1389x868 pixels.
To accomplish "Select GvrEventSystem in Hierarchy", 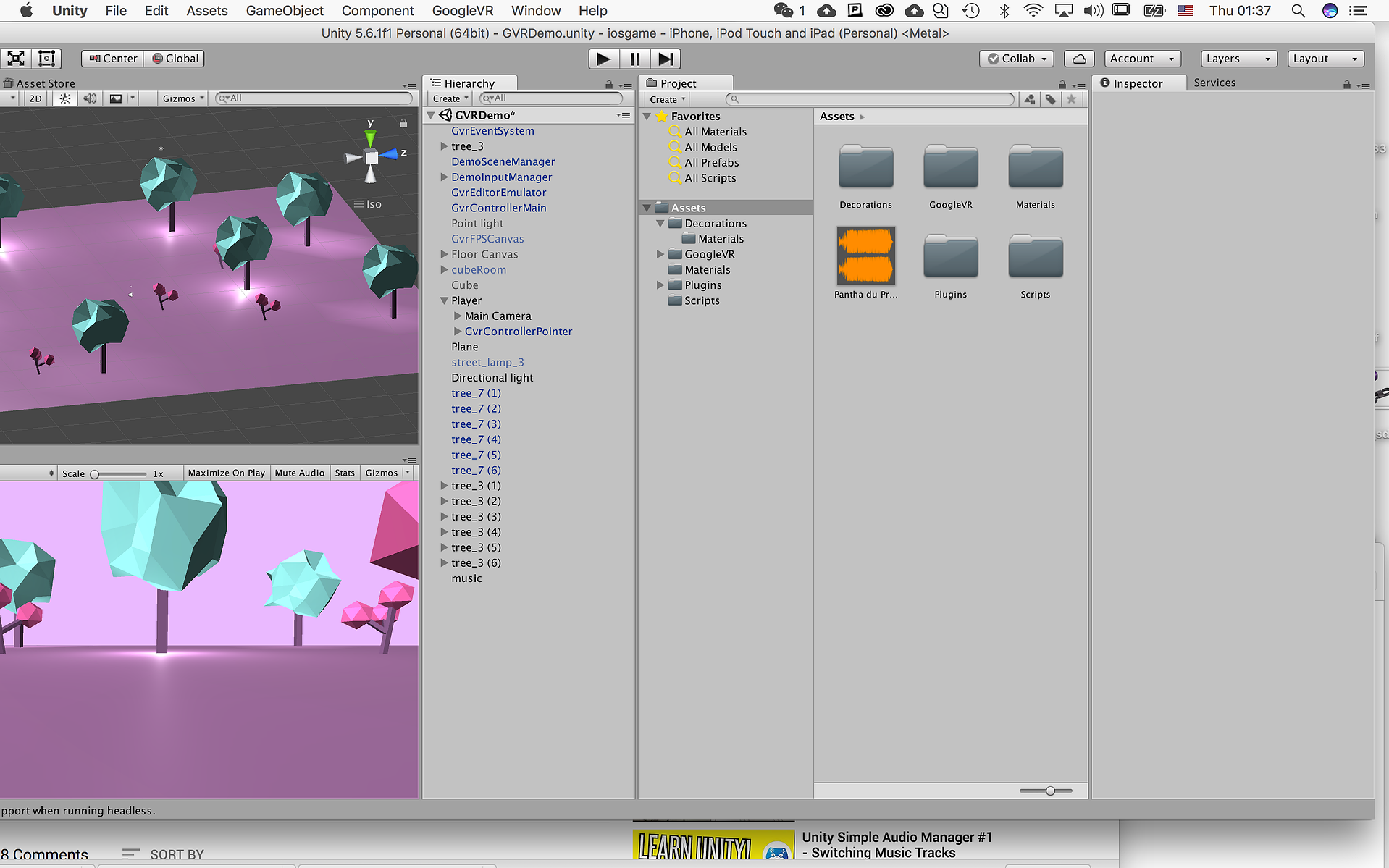I will tap(492, 131).
